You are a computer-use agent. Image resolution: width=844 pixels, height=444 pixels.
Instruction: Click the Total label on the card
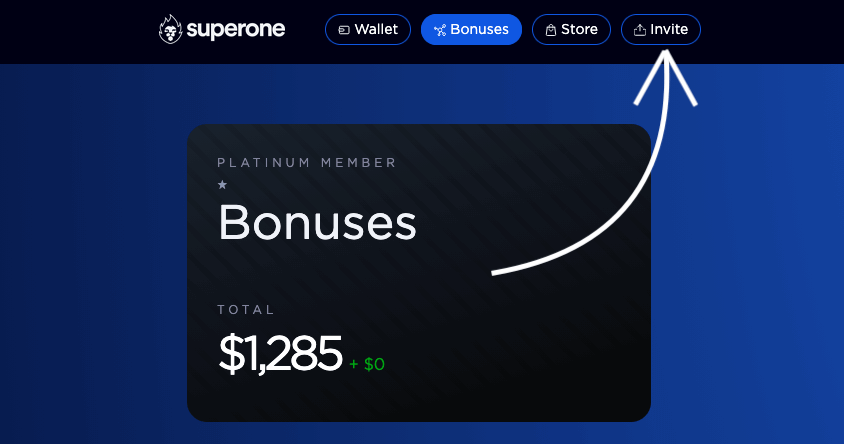(246, 310)
